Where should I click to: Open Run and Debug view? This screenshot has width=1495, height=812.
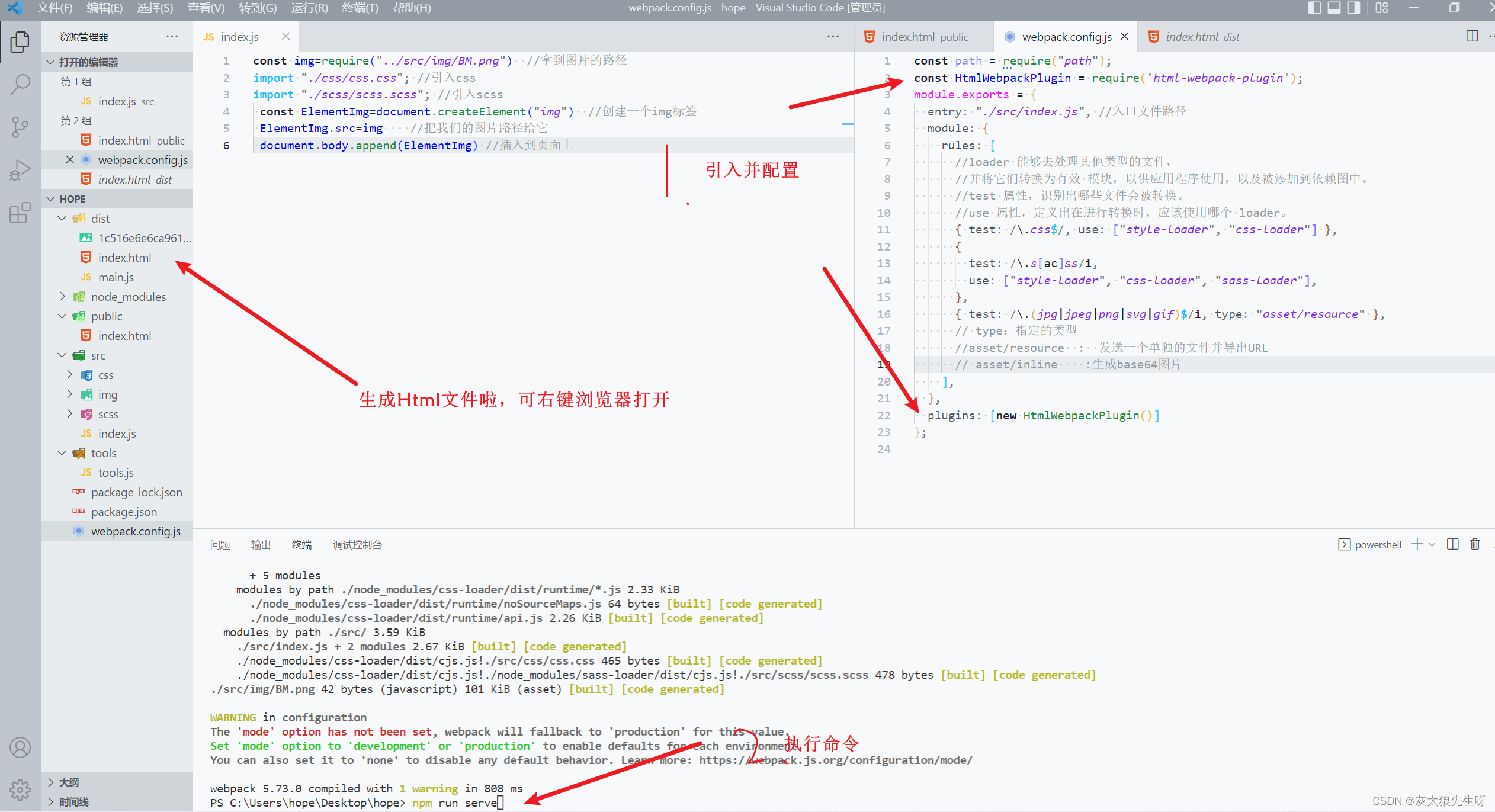tap(20, 170)
